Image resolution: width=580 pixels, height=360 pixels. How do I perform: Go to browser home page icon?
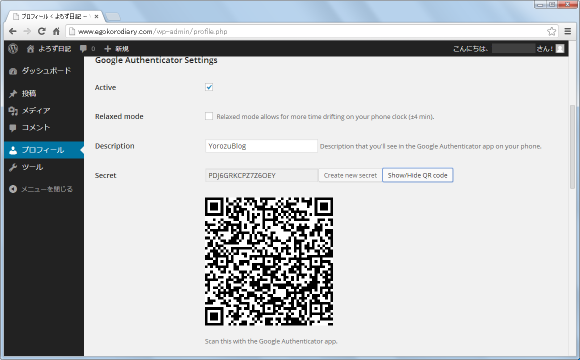(56, 31)
